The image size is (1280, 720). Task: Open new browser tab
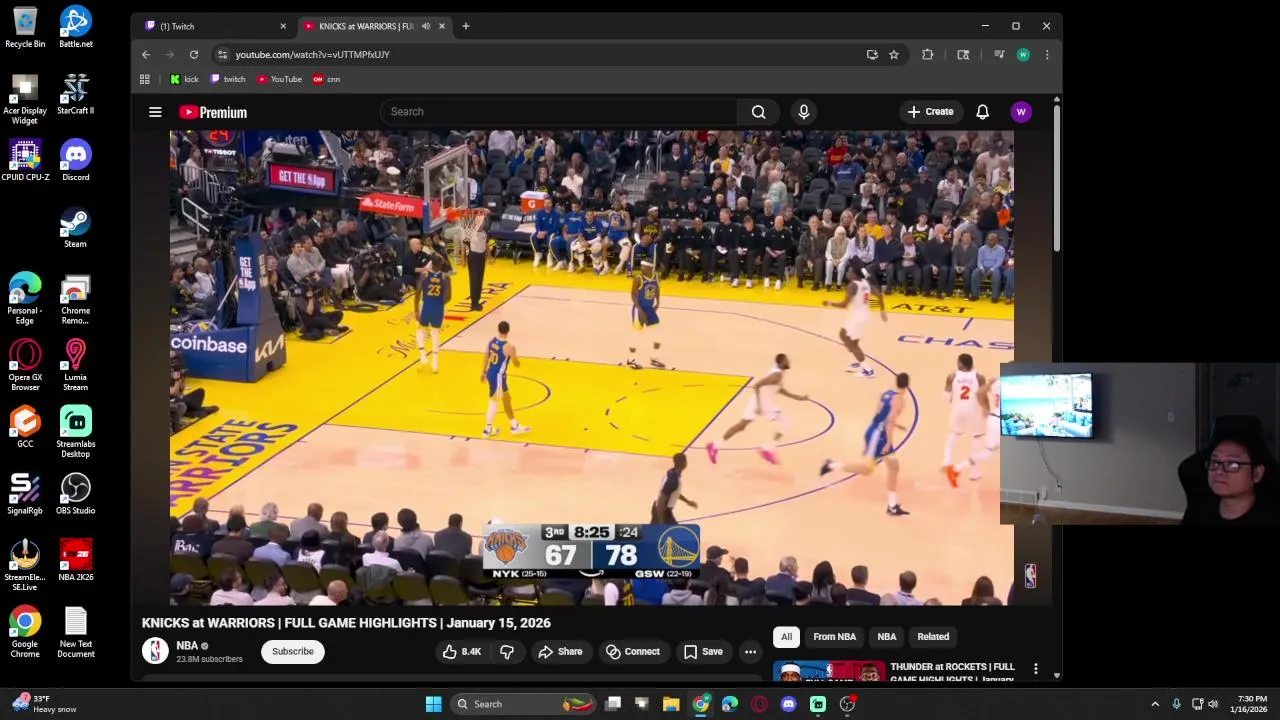(x=466, y=26)
